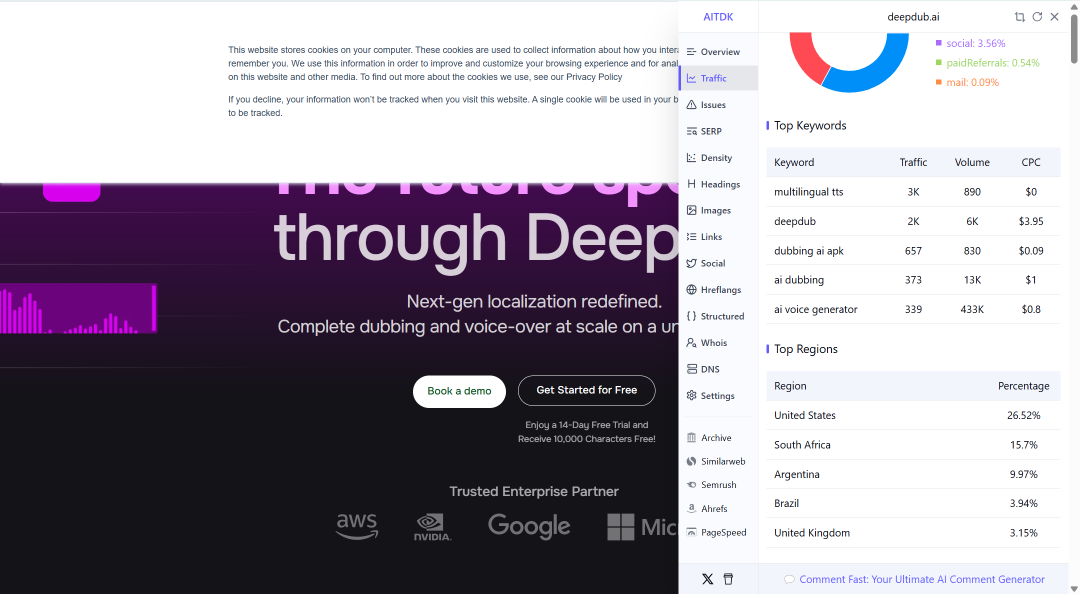
Task: Click the NVIDIA partner logo
Action: pos(433,527)
